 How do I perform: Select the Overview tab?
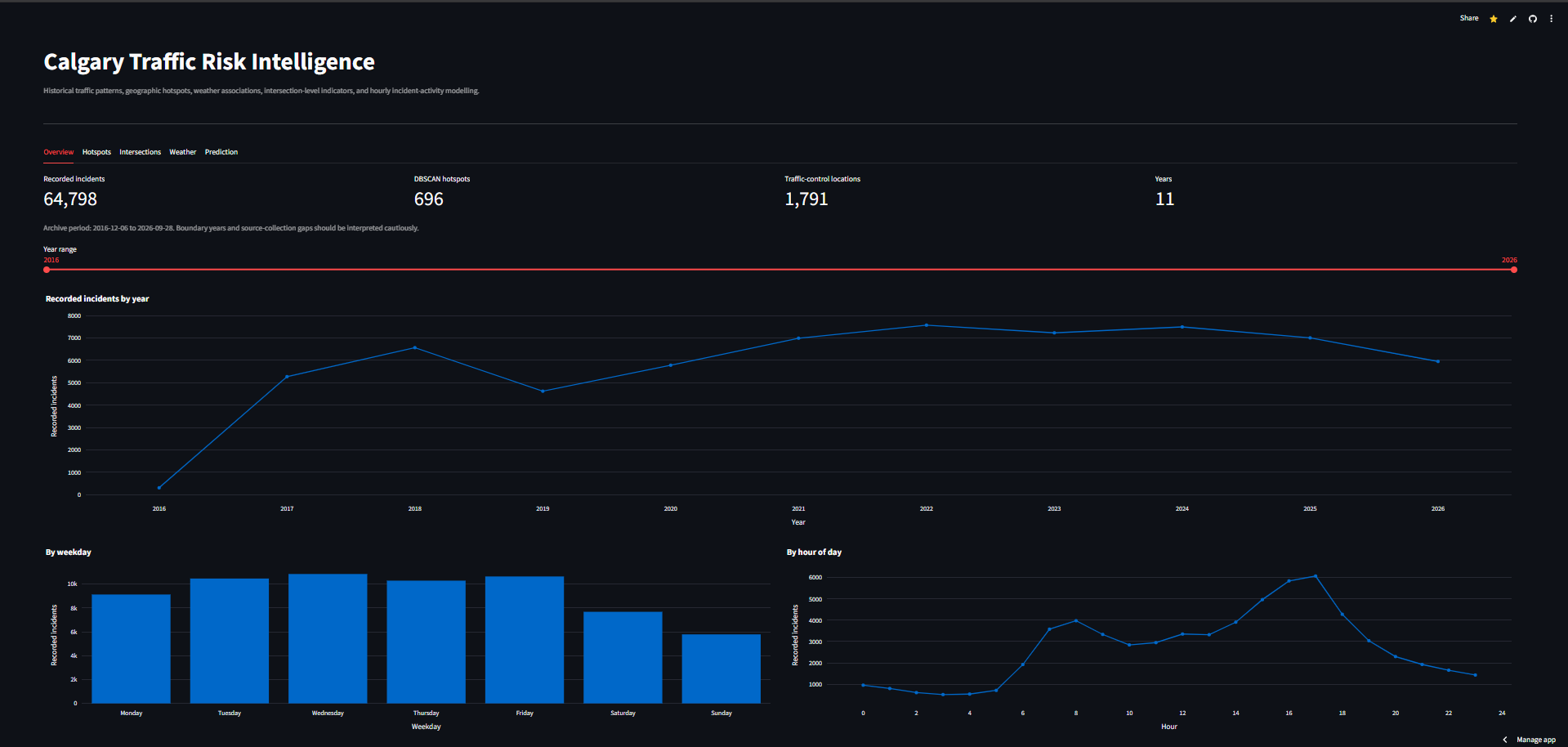tap(58, 152)
